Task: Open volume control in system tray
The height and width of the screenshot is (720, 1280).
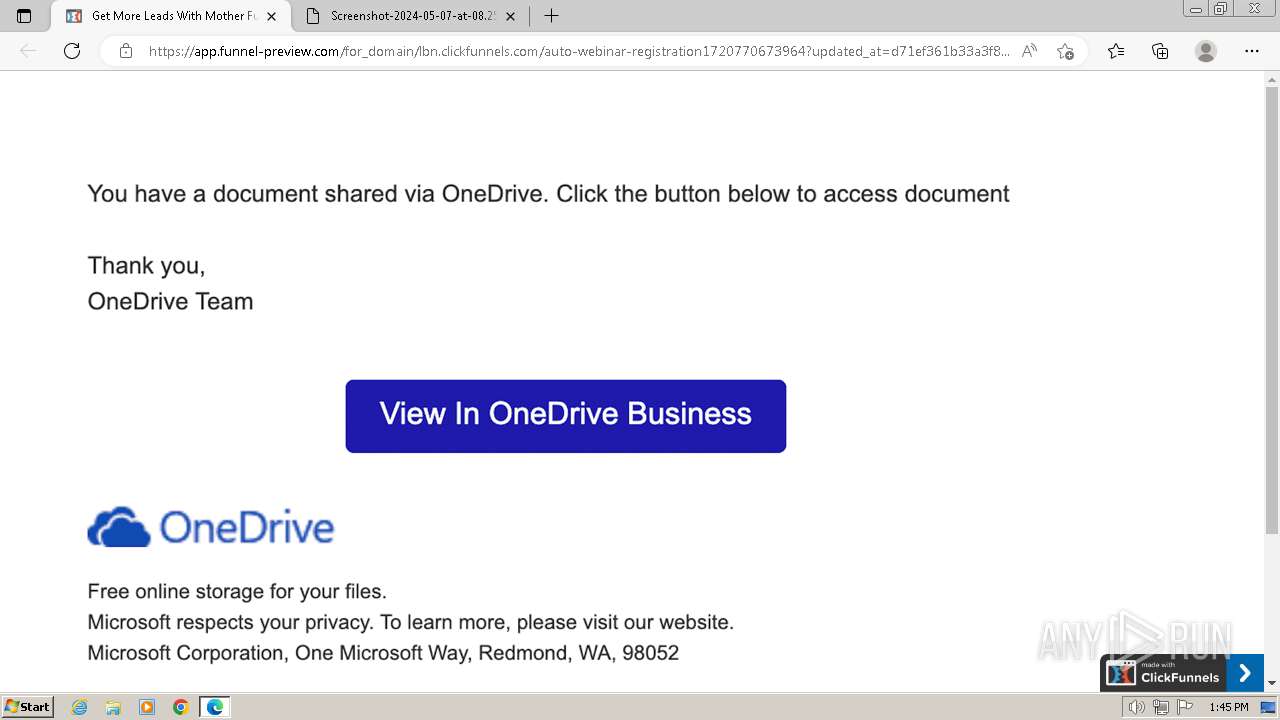Action: 1137,707
